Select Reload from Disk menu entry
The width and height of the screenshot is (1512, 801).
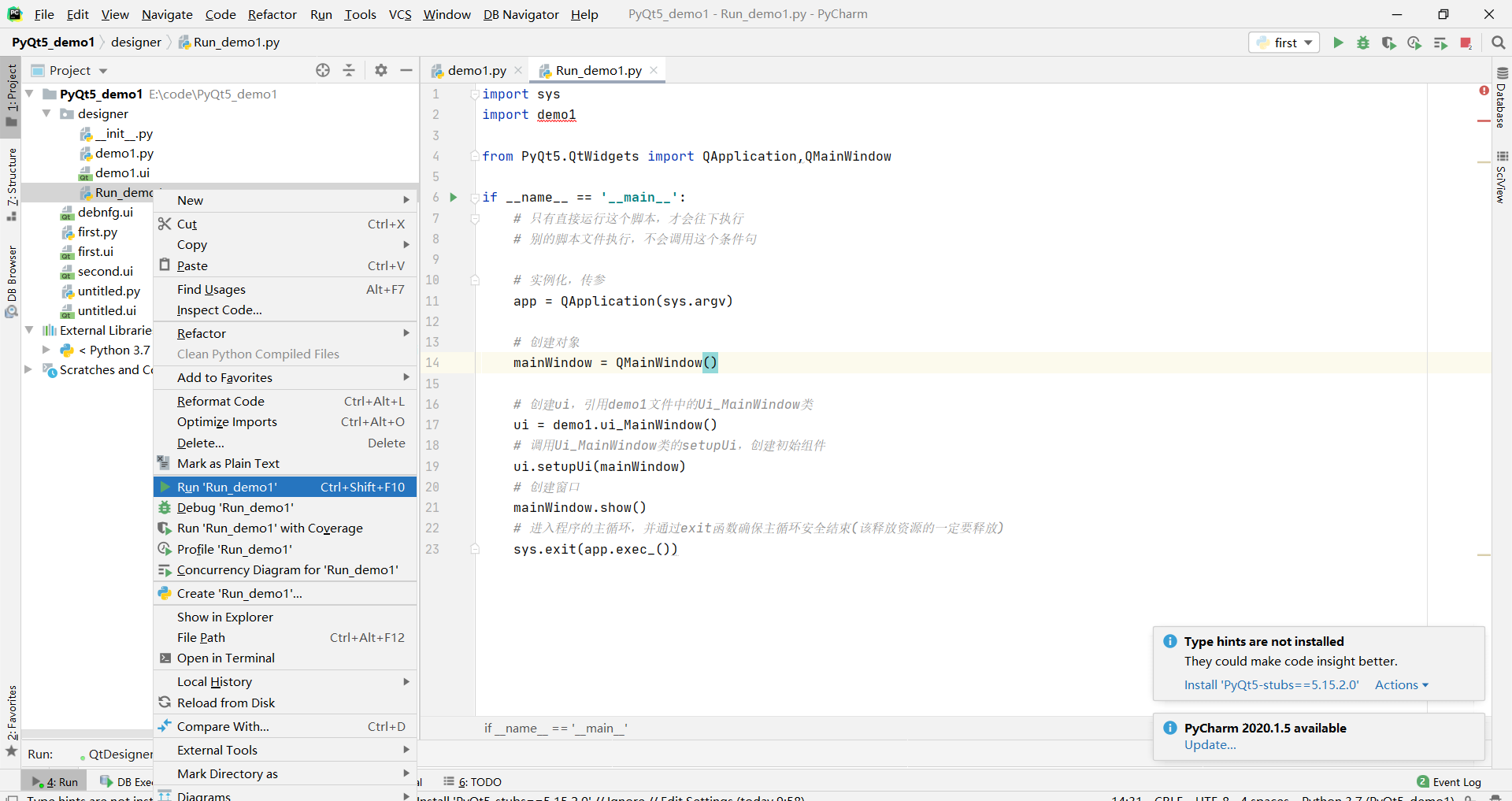[285, 703]
